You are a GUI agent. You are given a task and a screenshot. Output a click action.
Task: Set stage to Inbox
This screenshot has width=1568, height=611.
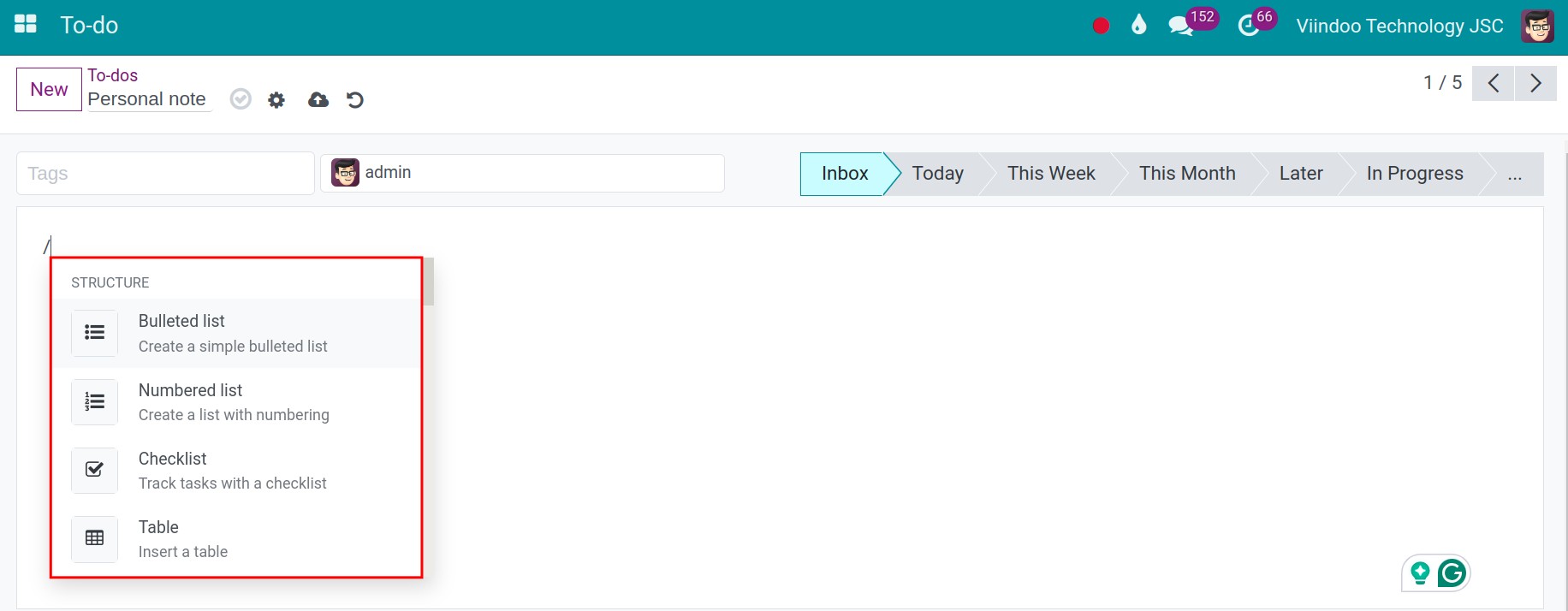[845, 174]
